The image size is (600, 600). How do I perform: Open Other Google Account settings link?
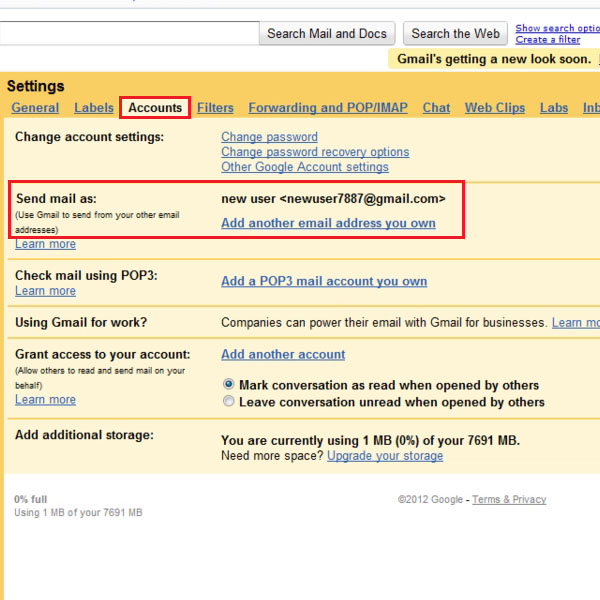(305, 167)
